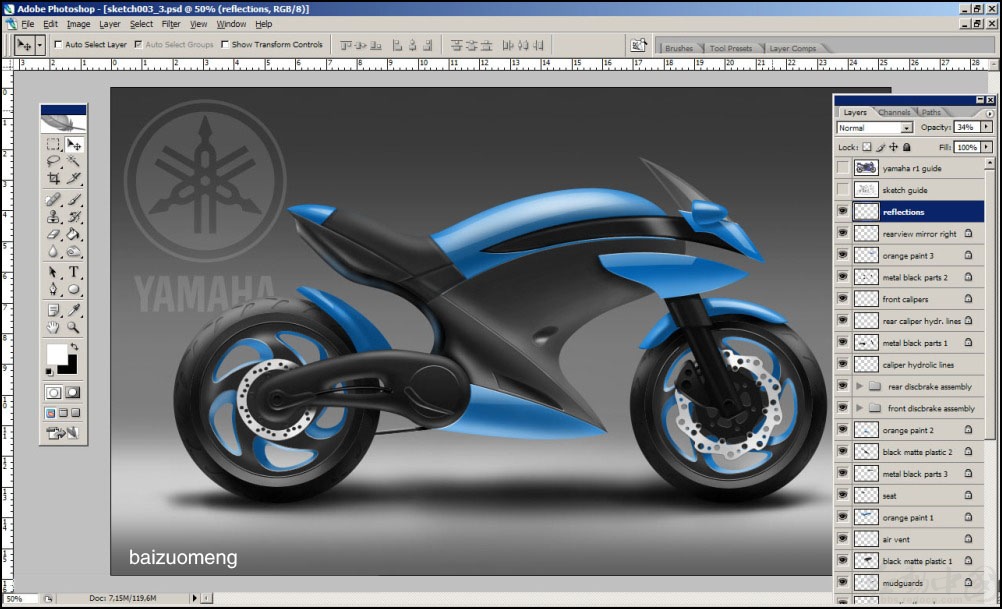This screenshot has width=1002, height=609.
Task: Enable Show Transform Controls checkbox
Action: [x=225, y=45]
